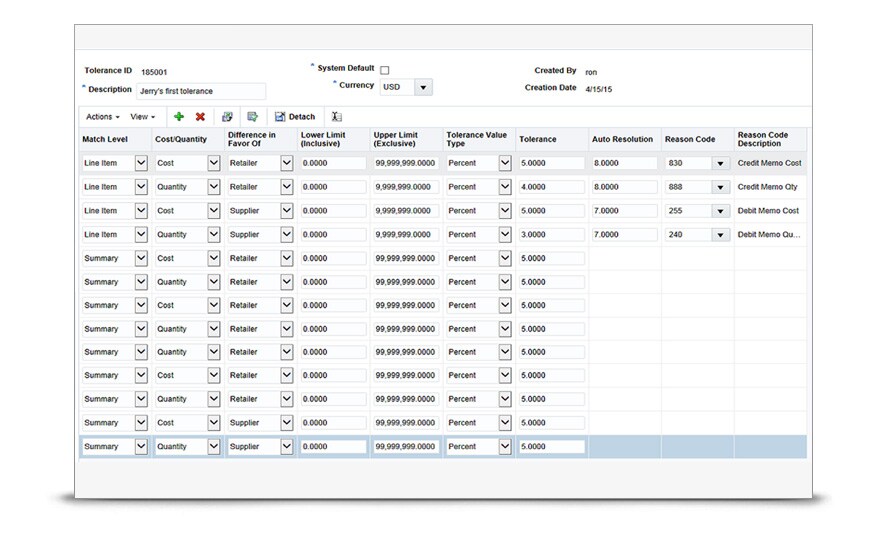Image resolution: width=880 pixels, height=533 pixels.
Task: Open Match Level dropdown in first row
Action: point(141,163)
